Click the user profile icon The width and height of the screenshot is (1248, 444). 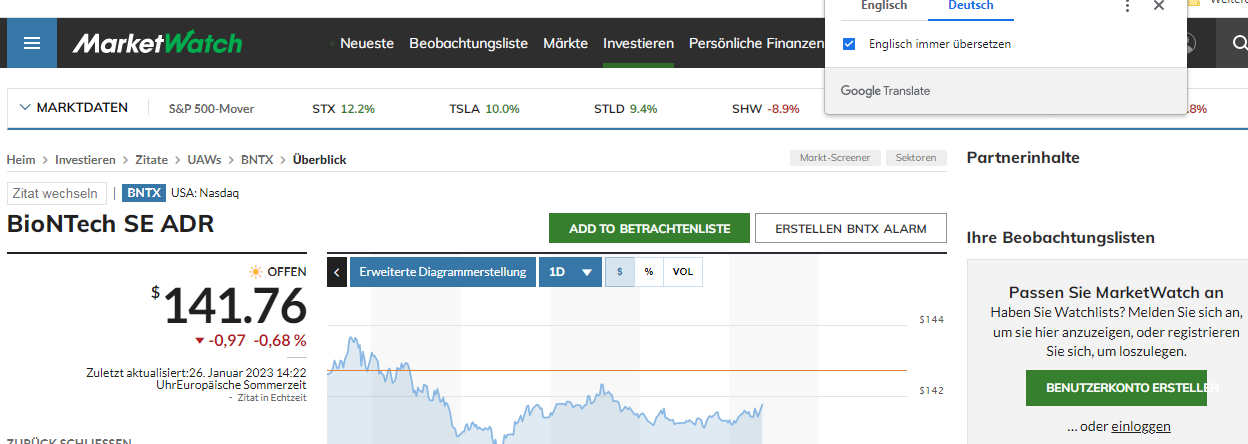[x=1188, y=43]
